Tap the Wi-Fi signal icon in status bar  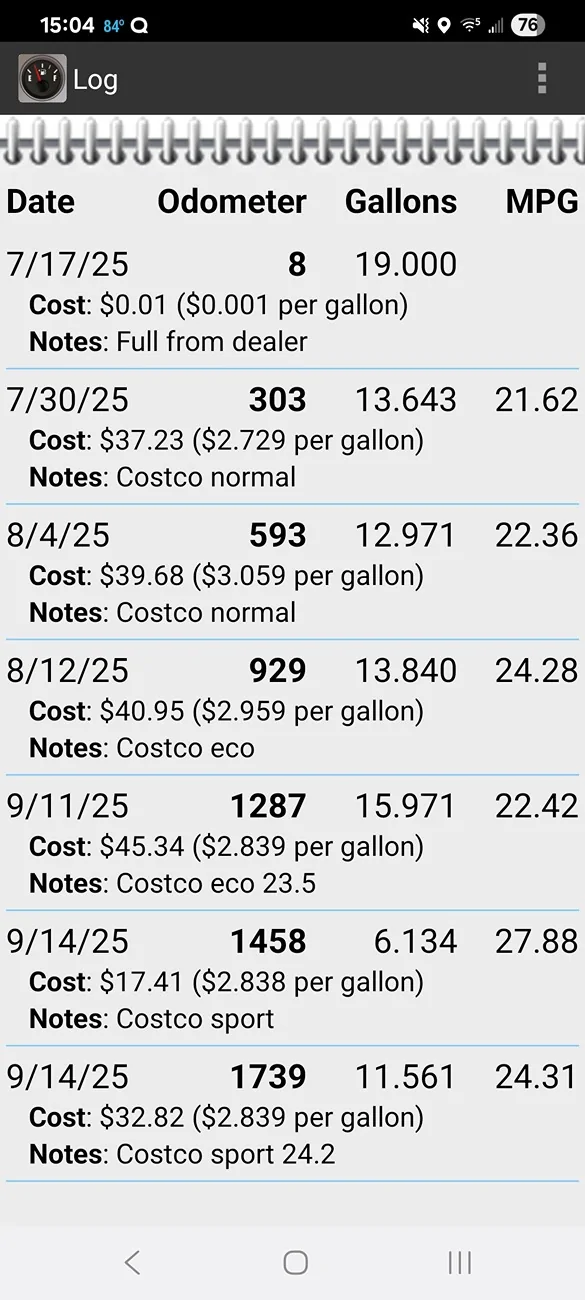pos(469,26)
